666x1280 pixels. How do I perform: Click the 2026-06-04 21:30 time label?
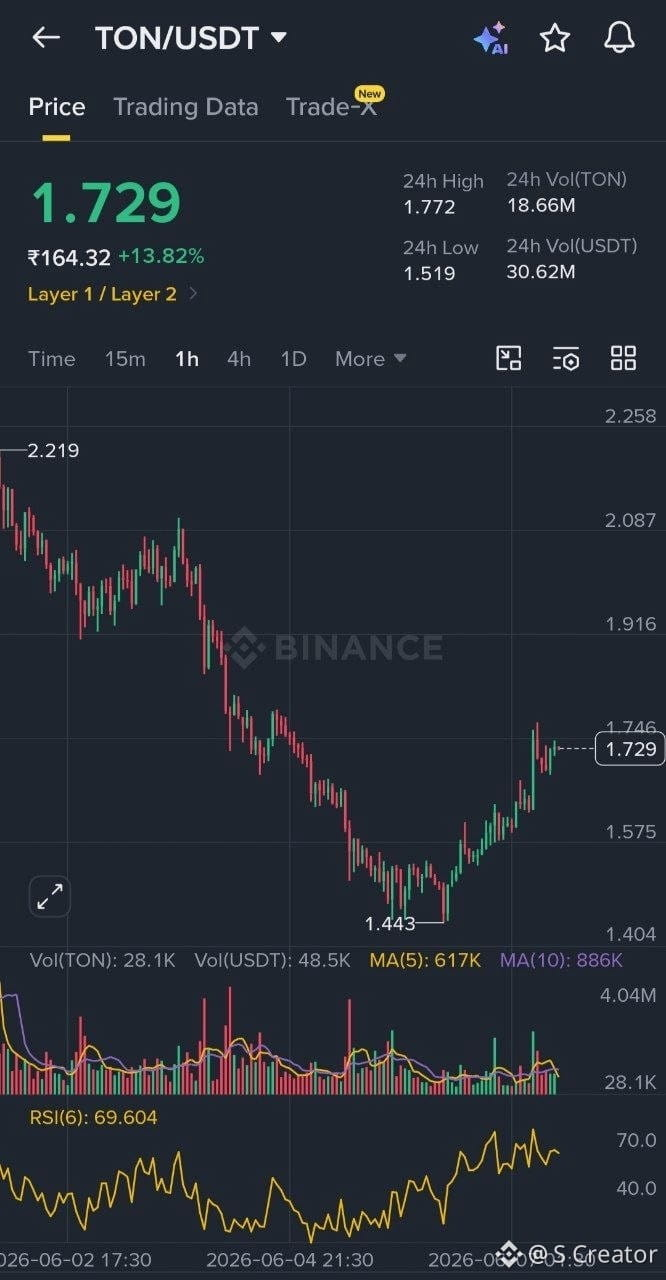pyautogui.click(x=290, y=1259)
